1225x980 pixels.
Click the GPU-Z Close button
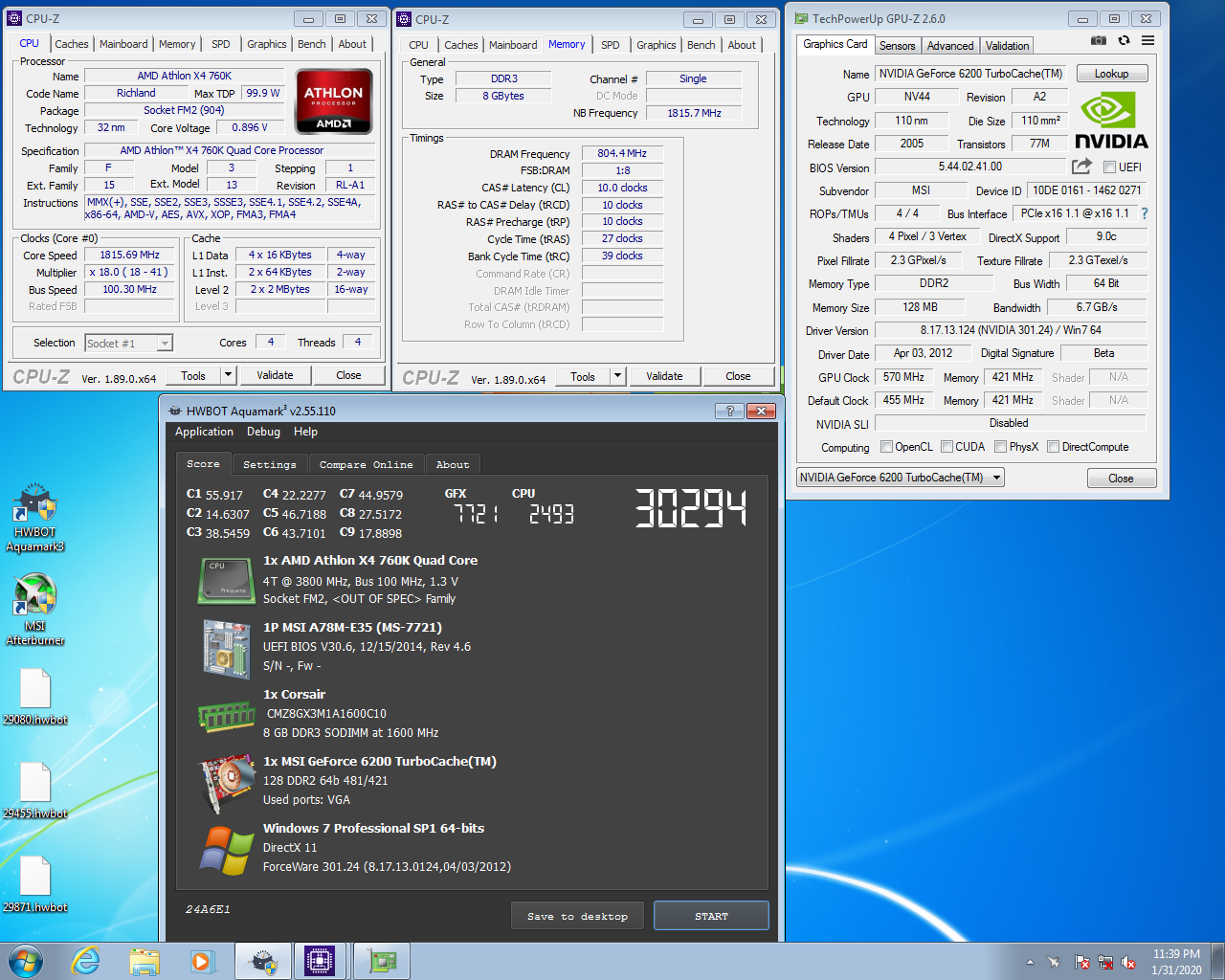1121,478
